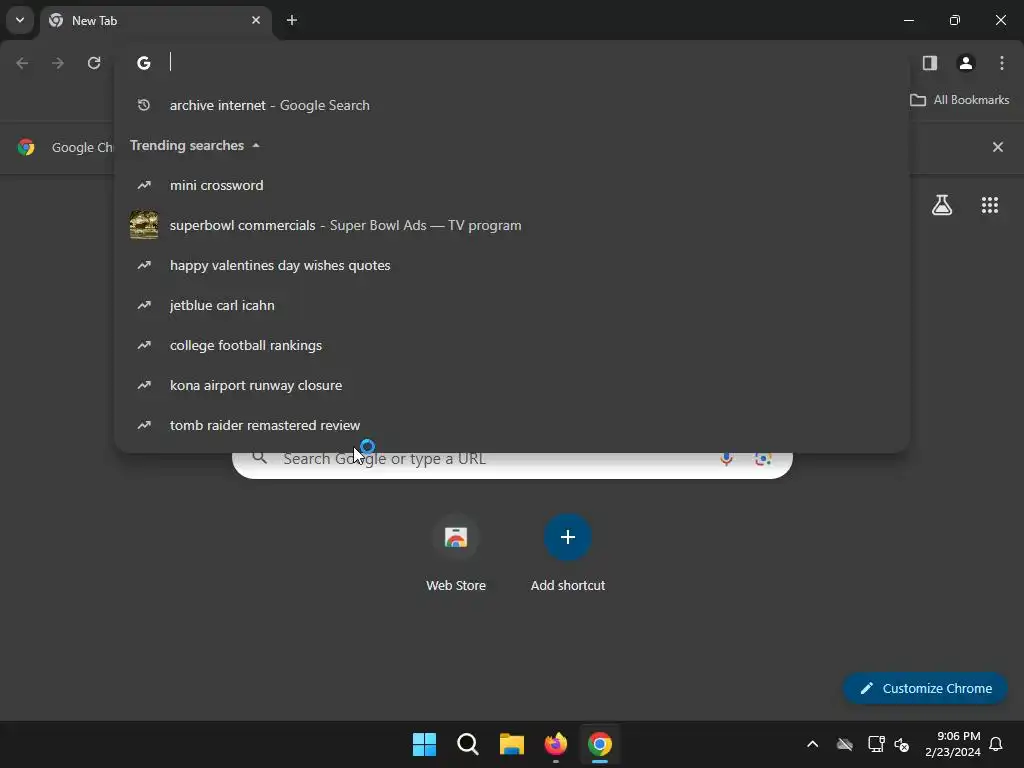Image resolution: width=1024 pixels, height=768 pixels.
Task: Select 'happy valentines day wishes quotes' suggestion
Action: (x=511, y=265)
